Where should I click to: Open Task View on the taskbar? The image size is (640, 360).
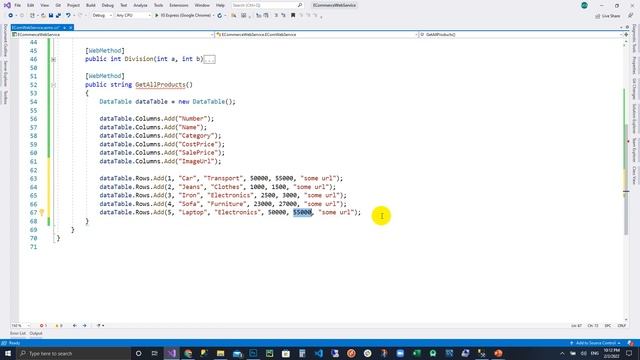(x=155, y=353)
